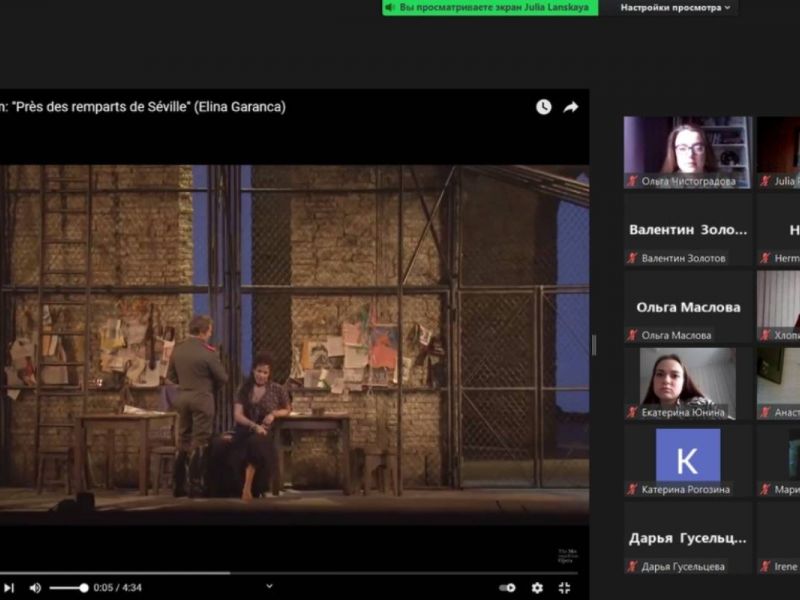Click the muted mic icon beside Ольга Маслова
800x600 pixels.
point(632,335)
